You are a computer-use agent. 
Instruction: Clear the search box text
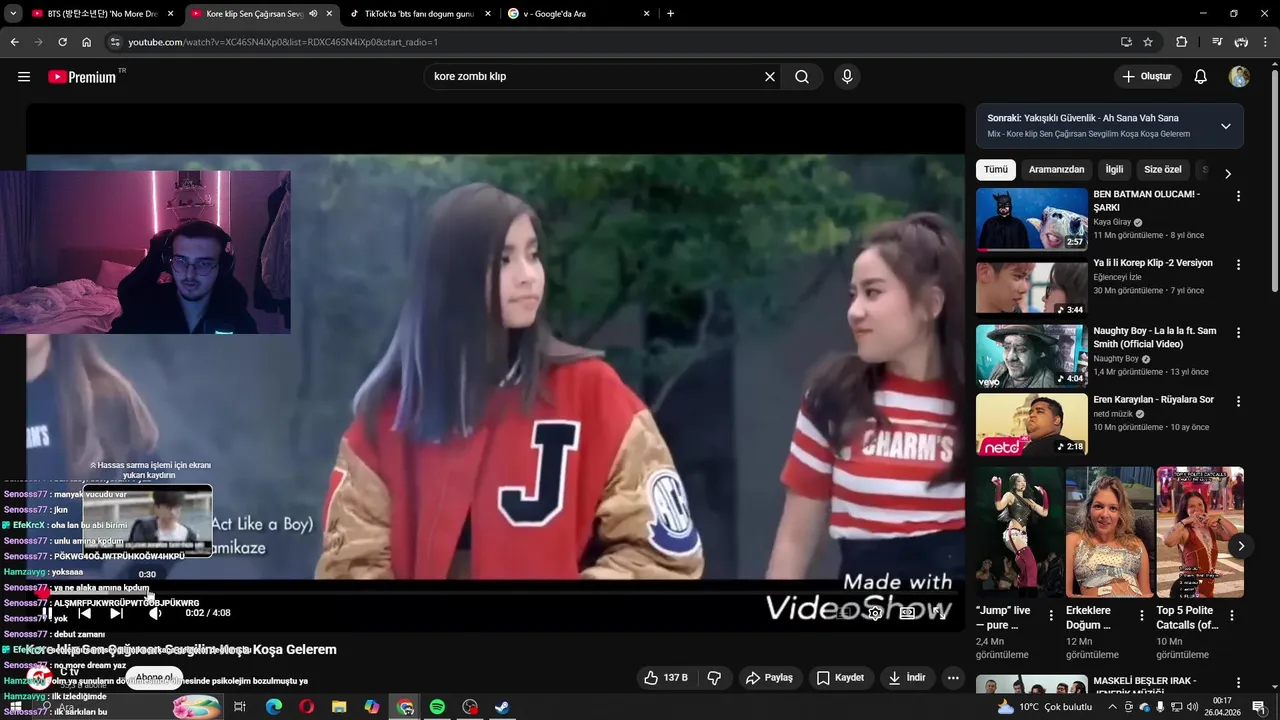770,77
